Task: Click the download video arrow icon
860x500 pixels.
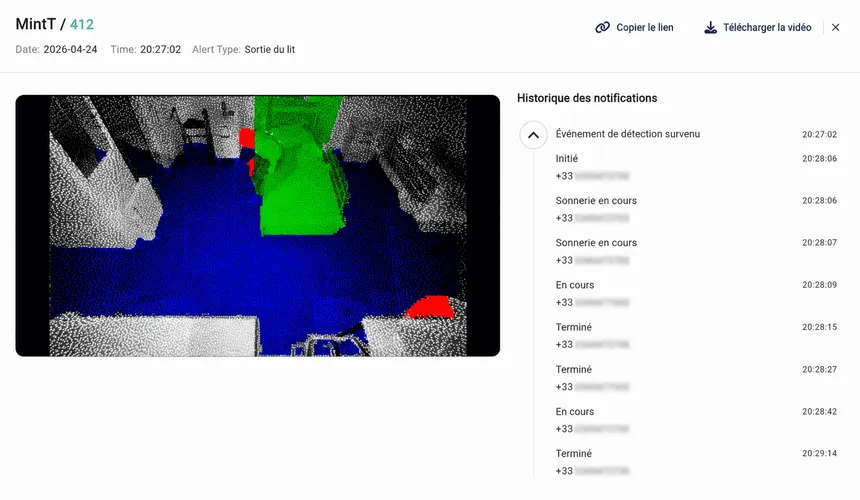Action: 710,27
